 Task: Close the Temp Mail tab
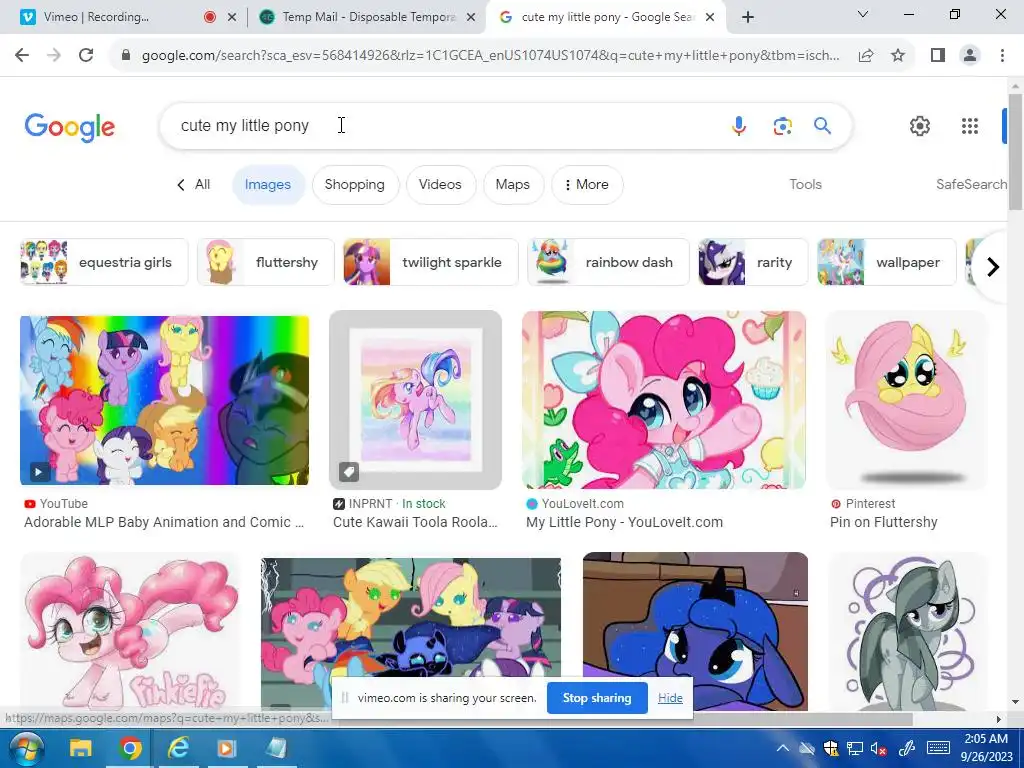coord(470,17)
